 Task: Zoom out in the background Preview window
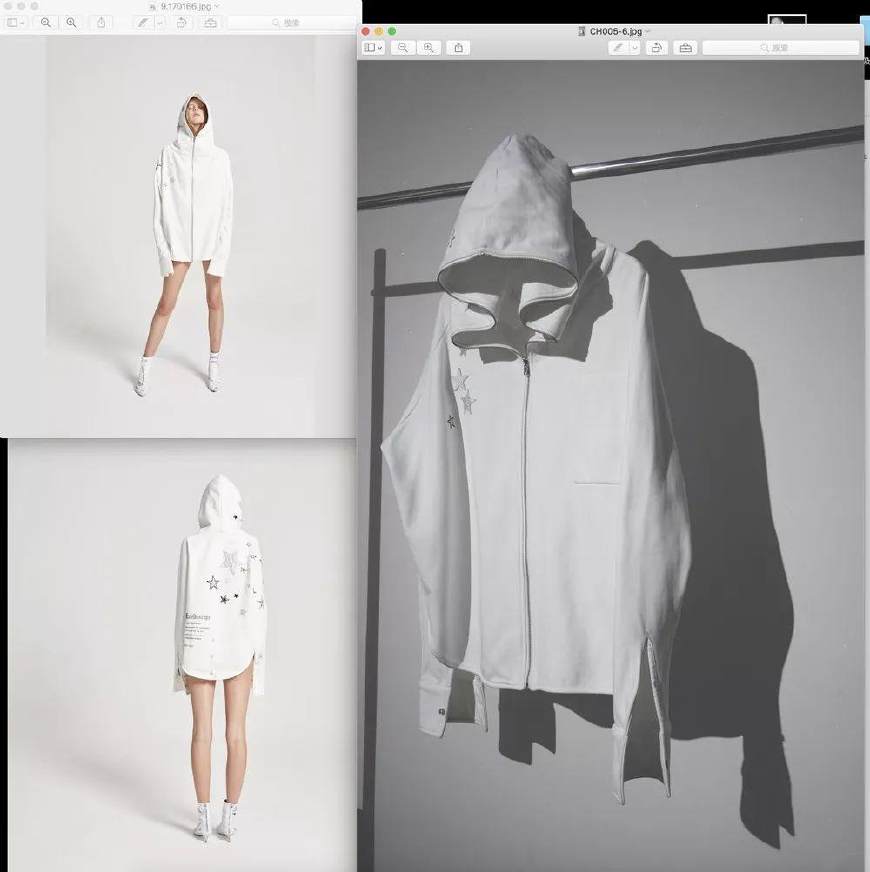(x=46, y=22)
